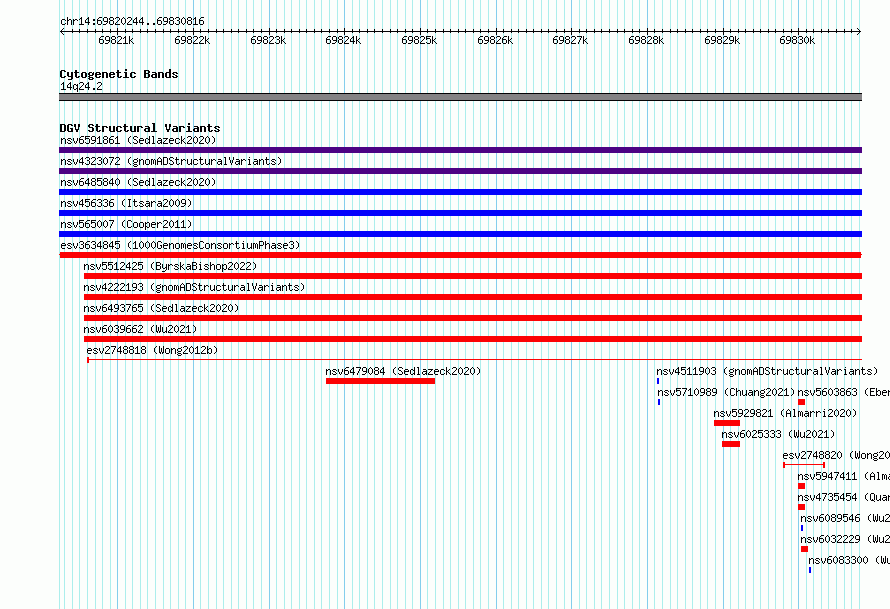The width and height of the screenshot is (890, 609).
Task: Click the 69827k ruler tick label
Action: point(570,40)
